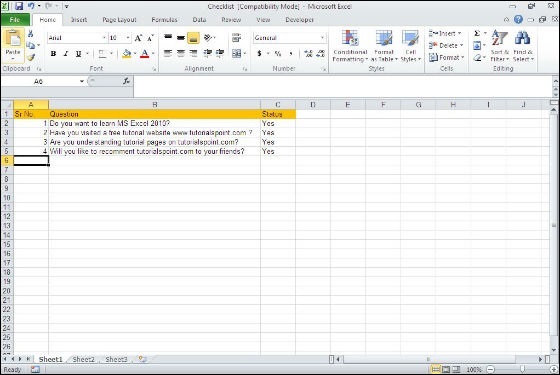Click Decrease Decimal icon

coord(321,54)
